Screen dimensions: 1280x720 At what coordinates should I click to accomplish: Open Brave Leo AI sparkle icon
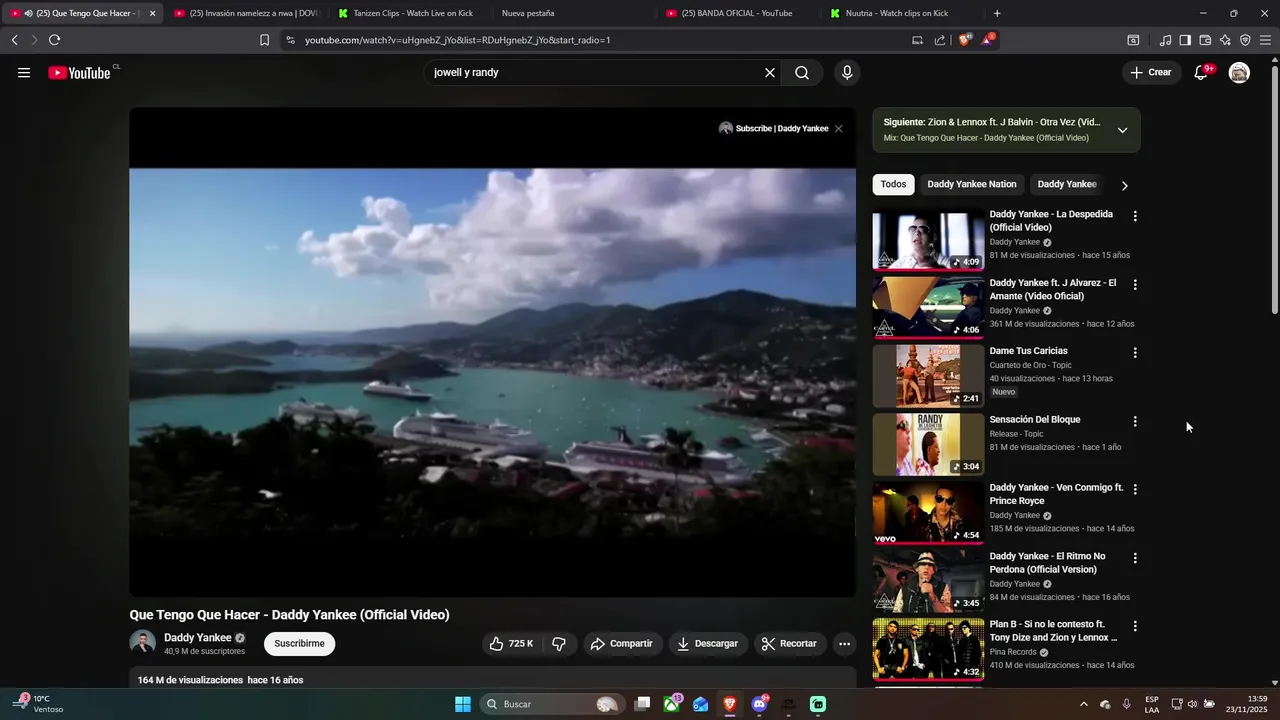point(1225,40)
